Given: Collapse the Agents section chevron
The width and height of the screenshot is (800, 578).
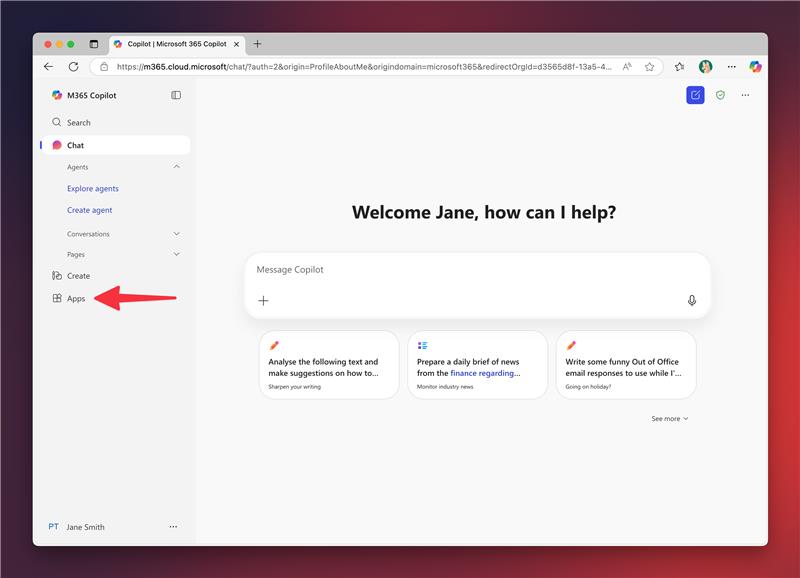Looking at the screenshot, I should point(177,167).
